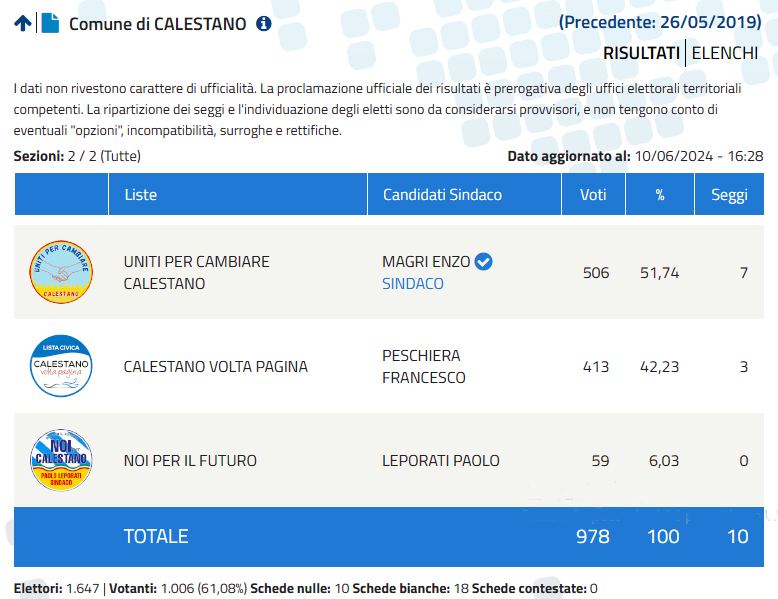Select the UNITI PER CAMBIARE CALESTANO list name

(196, 272)
